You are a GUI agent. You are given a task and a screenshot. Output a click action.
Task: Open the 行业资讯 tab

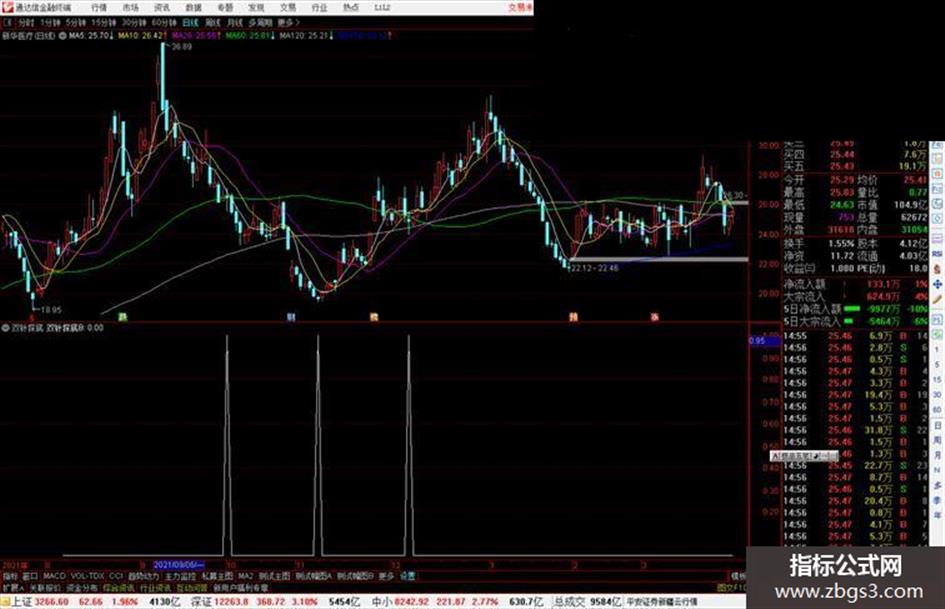pos(155,588)
